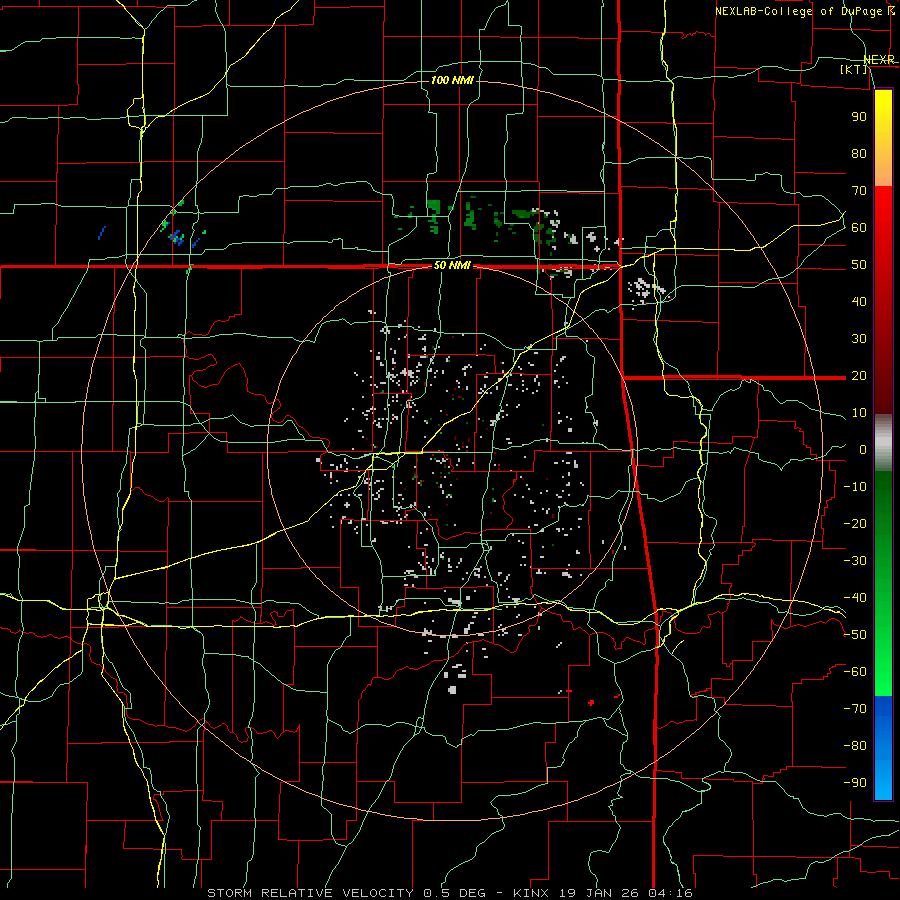Click the 100 NMI range ring label
The image size is (900, 900).
(x=452, y=80)
